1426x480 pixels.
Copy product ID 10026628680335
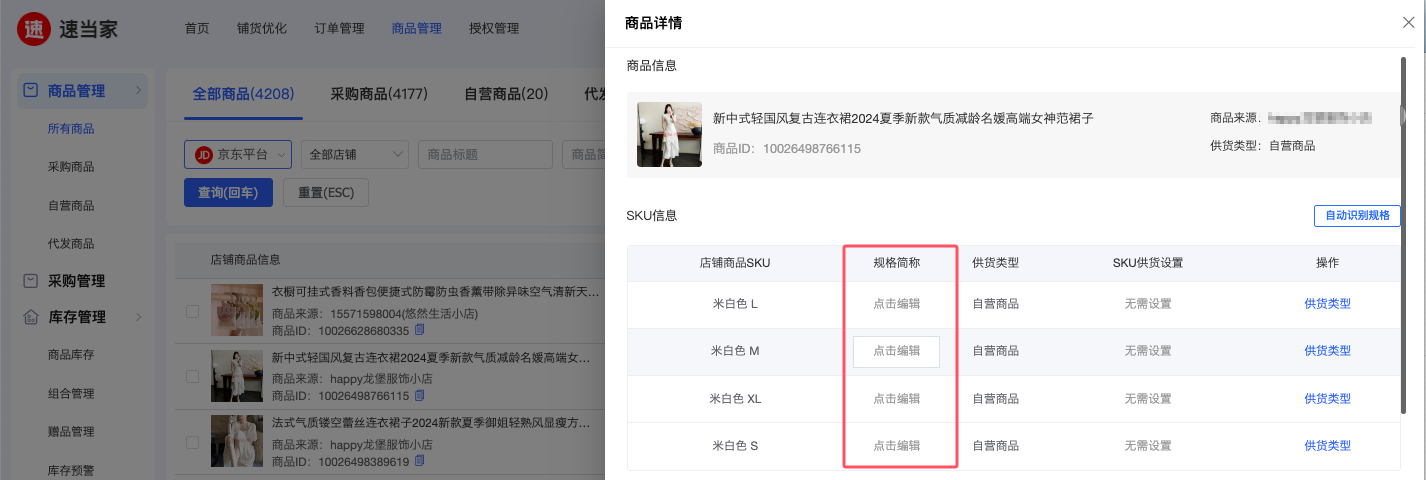(420, 330)
